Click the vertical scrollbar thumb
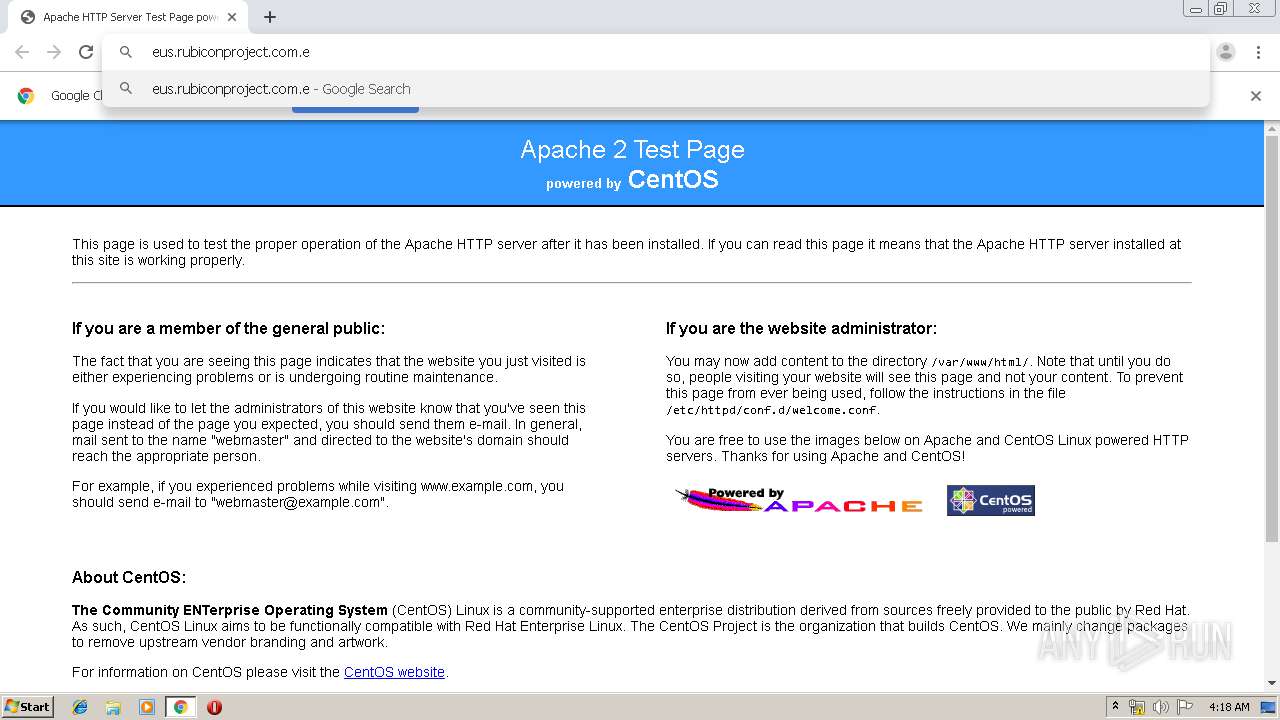The image size is (1280, 720). point(1272,340)
